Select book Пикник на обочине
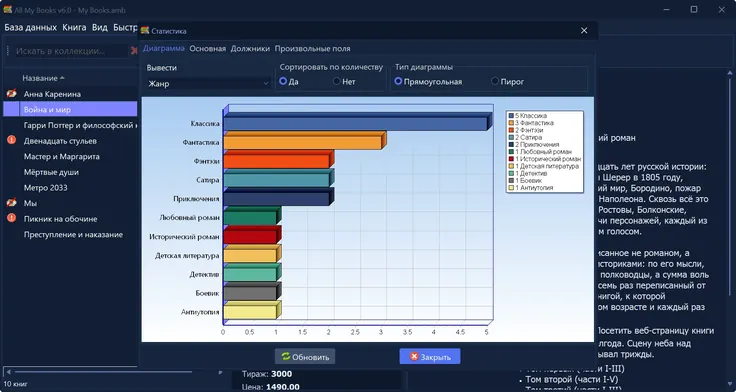 [x=61, y=219]
